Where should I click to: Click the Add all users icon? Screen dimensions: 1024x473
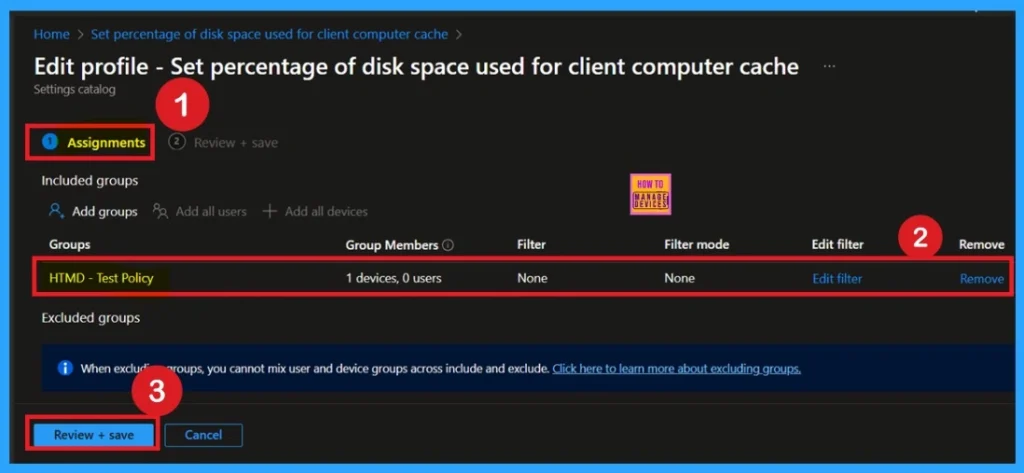tap(160, 211)
